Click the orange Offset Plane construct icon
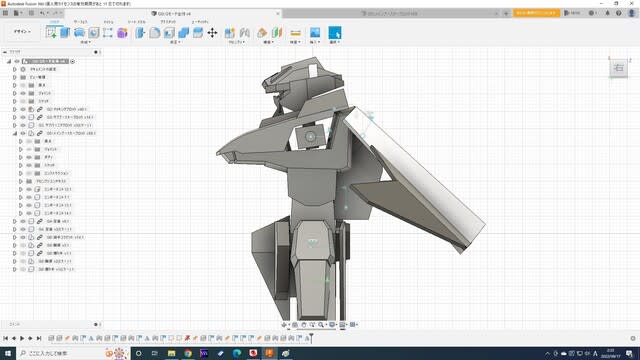The height and width of the screenshot is (360, 640). click(x=262, y=33)
